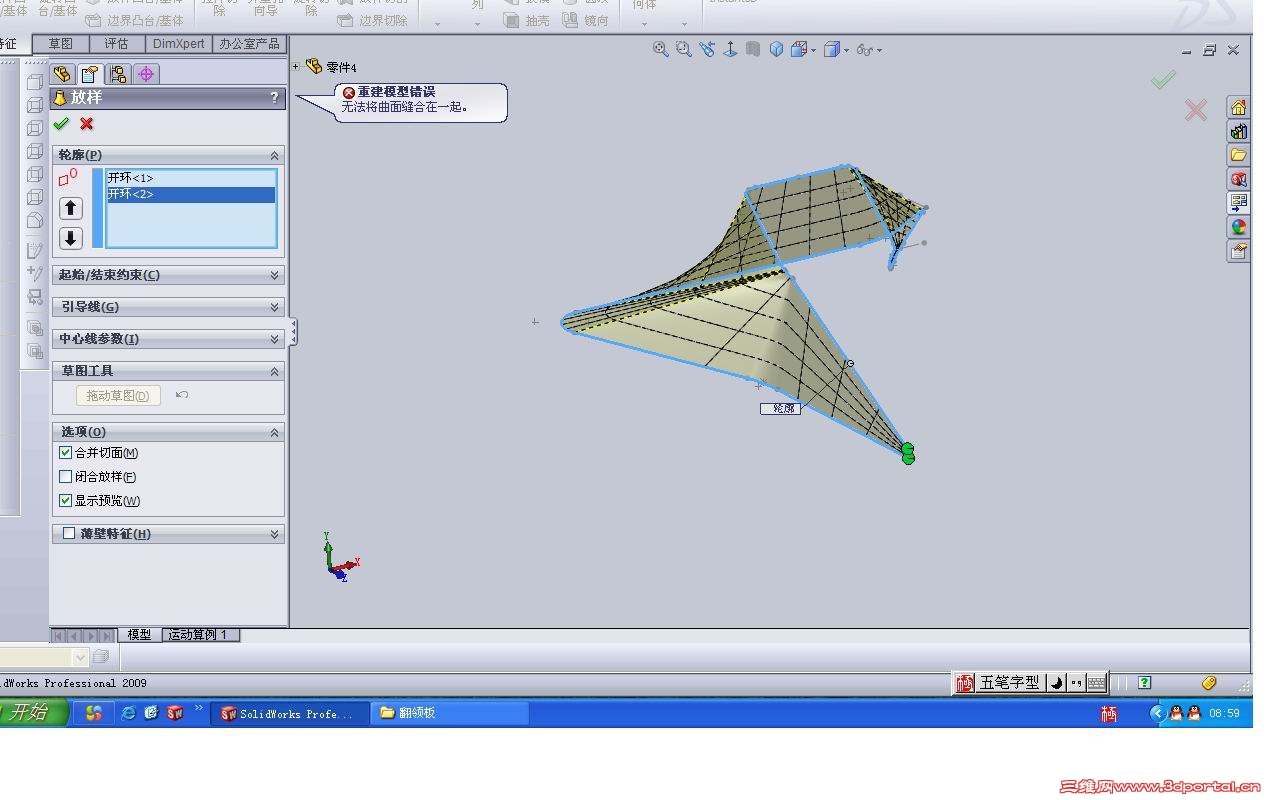
Task: Expand the 零件4 flyout tree node
Action: point(296,67)
